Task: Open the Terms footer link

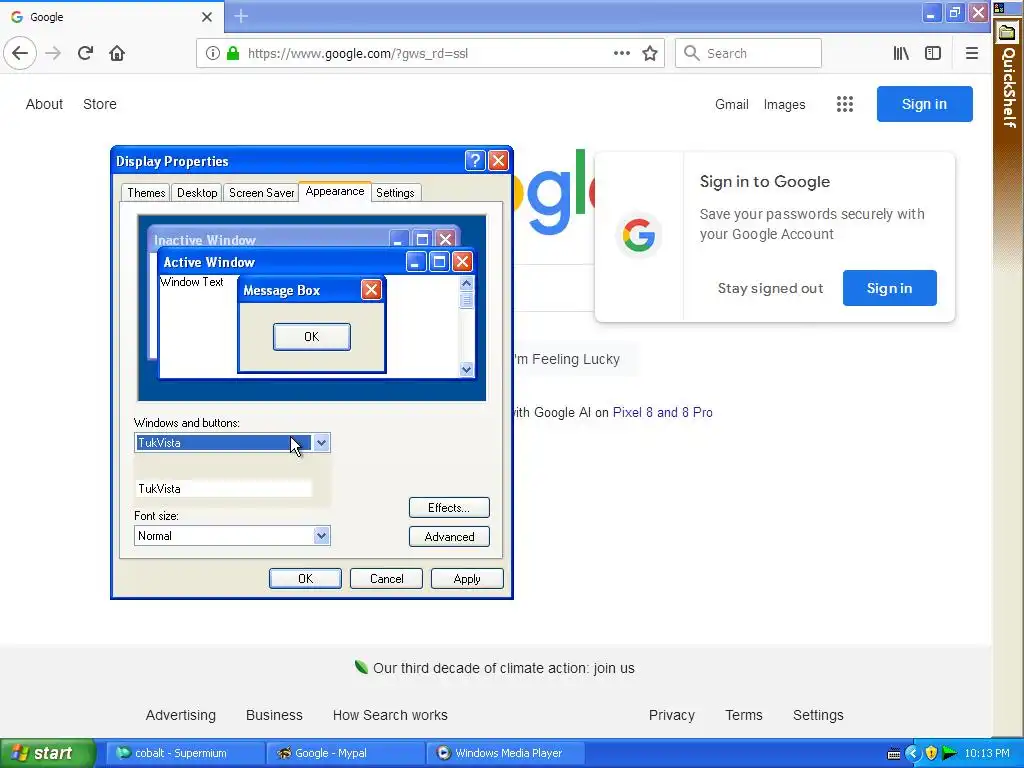Action: (x=744, y=715)
